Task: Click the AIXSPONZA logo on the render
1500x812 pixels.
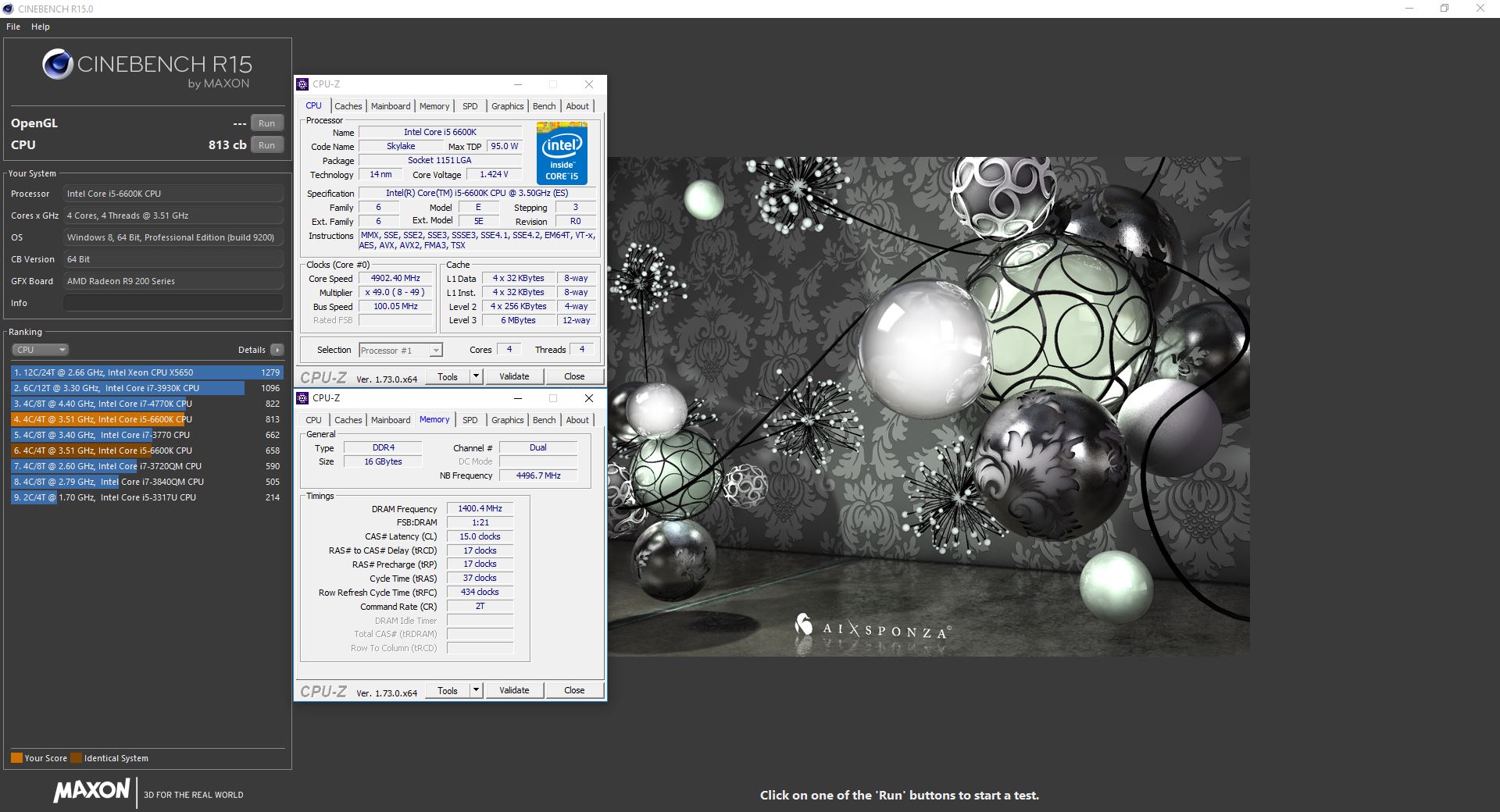Action: pyautogui.click(x=873, y=629)
